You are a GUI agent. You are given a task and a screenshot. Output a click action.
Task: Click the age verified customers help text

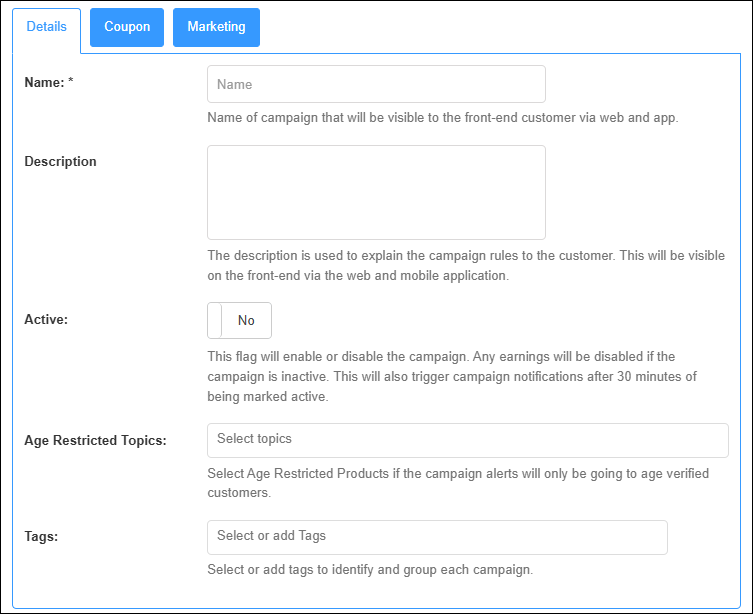pyautogui.click(x=457, y=483)
